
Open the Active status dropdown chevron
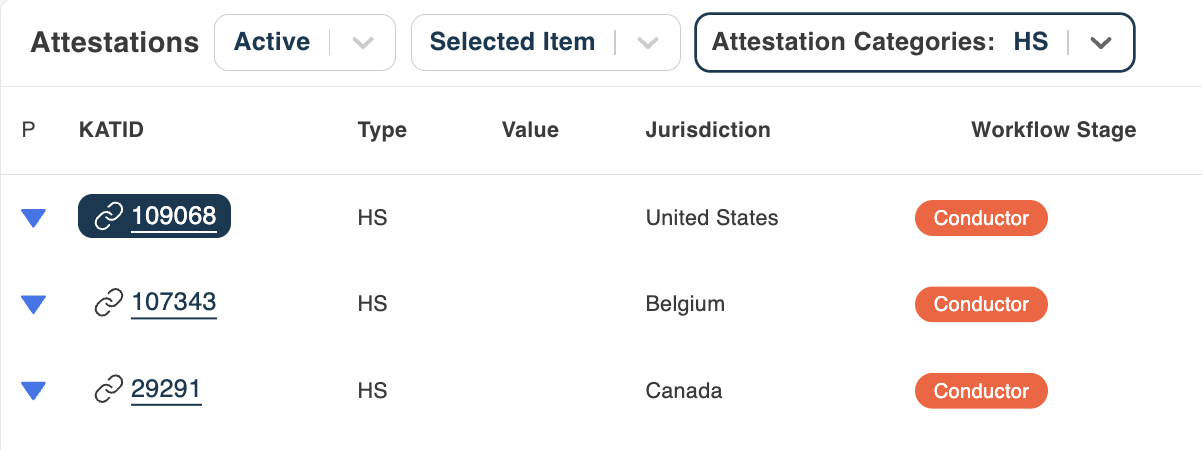(363, 43)
